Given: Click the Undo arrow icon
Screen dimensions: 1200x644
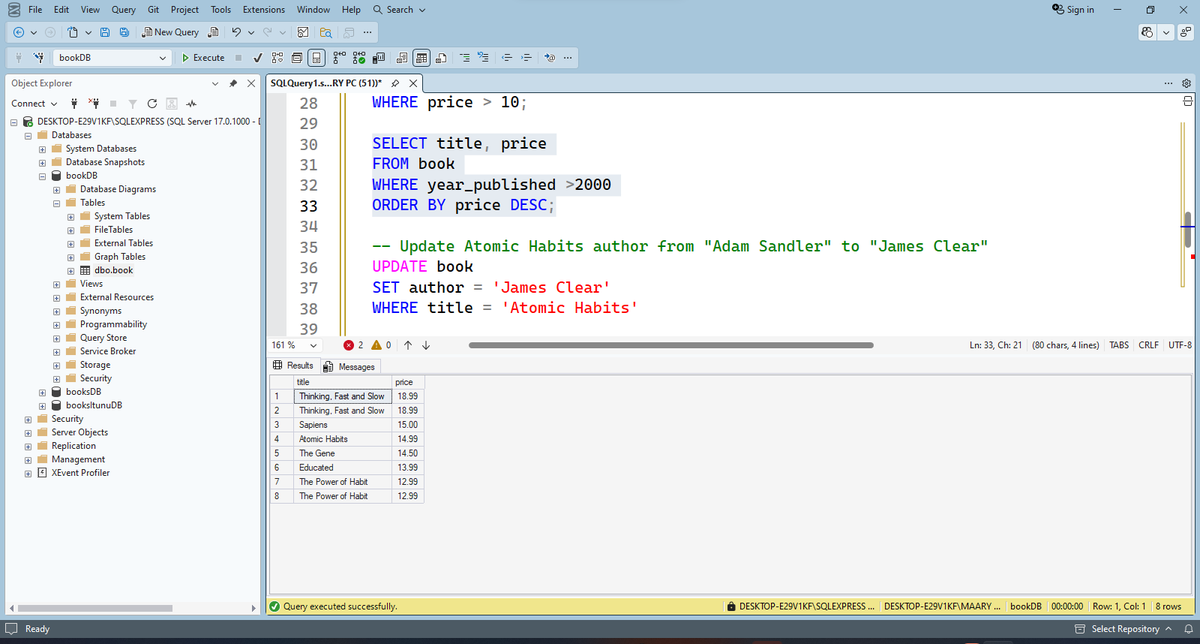Looking at the screenshot, I should click(x=236, y=32).
